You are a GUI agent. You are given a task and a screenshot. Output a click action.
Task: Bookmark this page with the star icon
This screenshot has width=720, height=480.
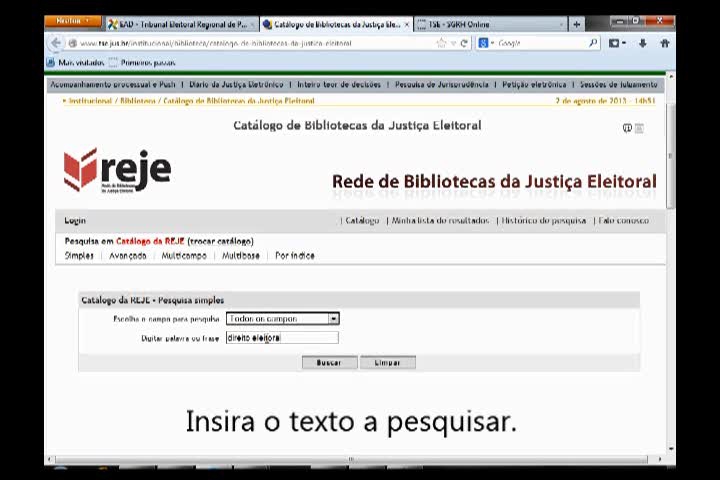click(x=441, y=43)
